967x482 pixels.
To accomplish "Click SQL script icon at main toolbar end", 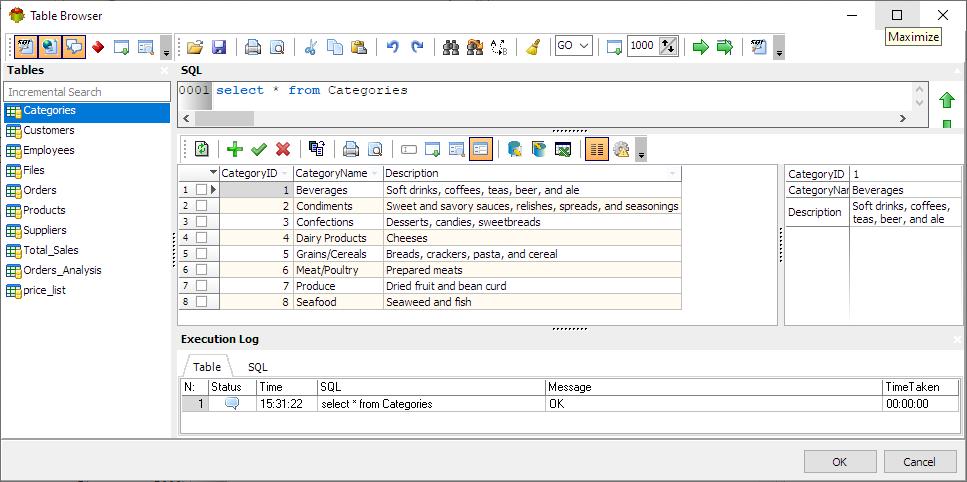I will [759, 47].
